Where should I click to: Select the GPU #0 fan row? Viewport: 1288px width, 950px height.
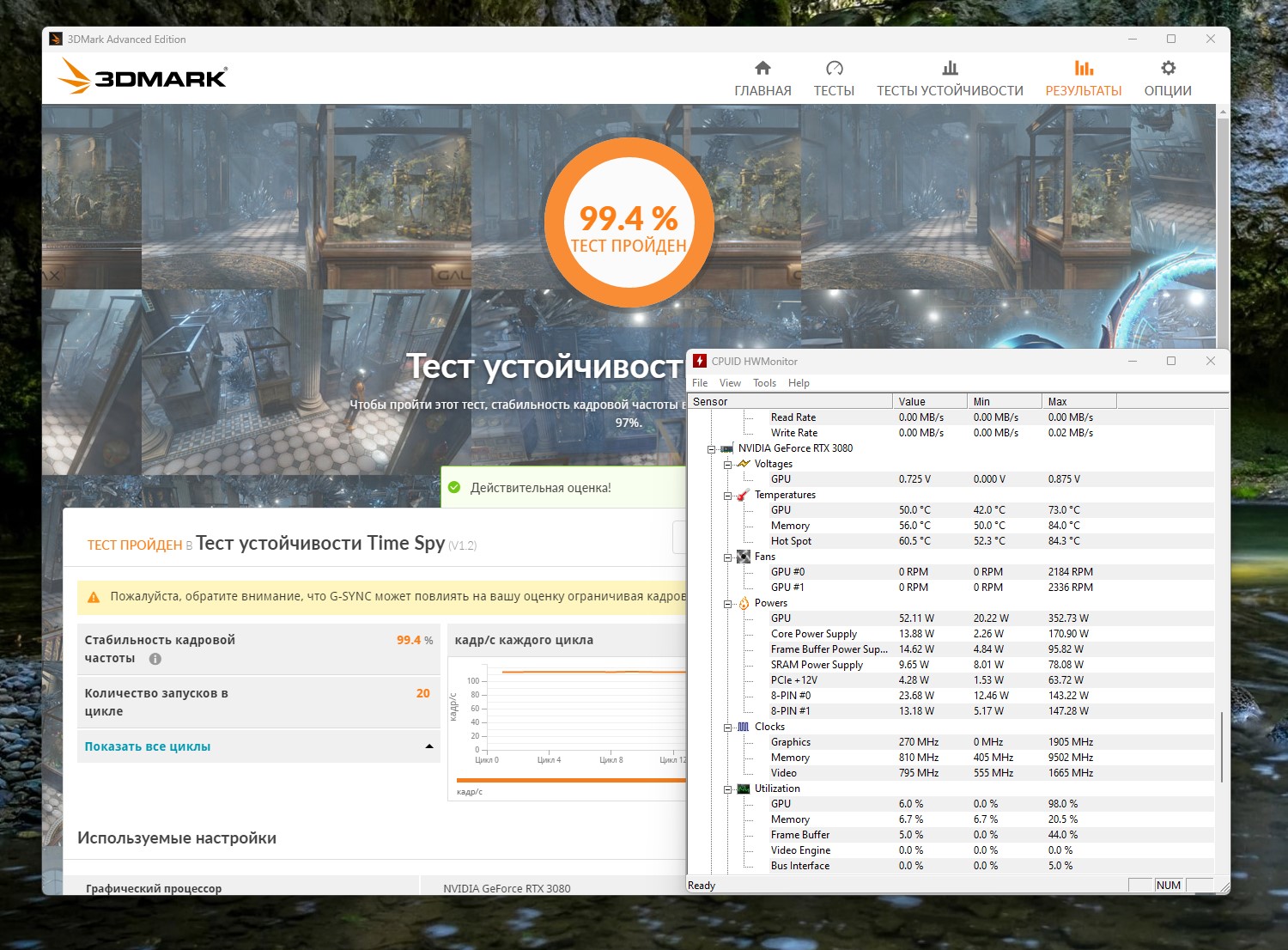pos(951,572)
